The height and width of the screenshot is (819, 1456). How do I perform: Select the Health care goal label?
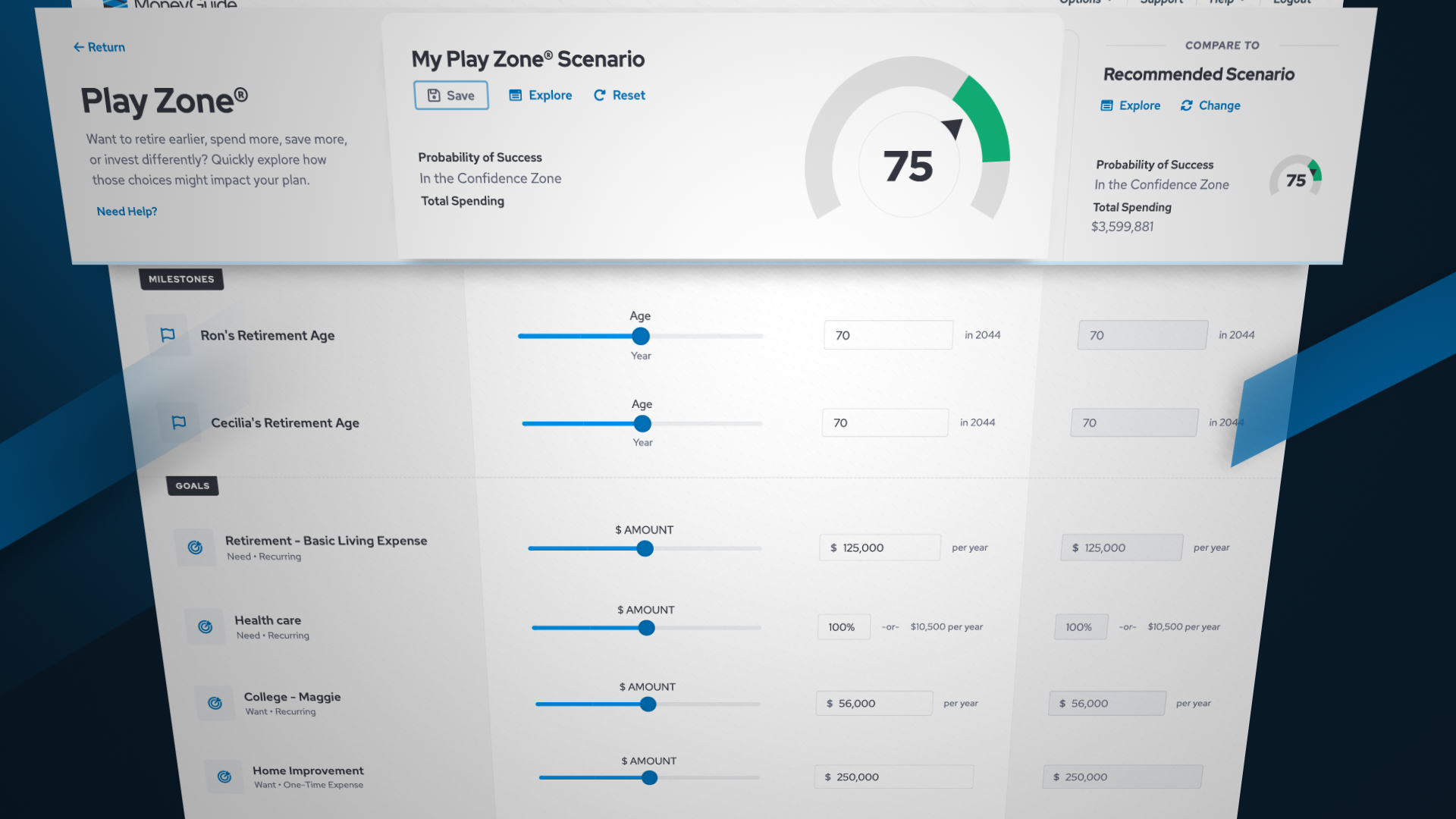pyautogui.click(x=268, y=620)
